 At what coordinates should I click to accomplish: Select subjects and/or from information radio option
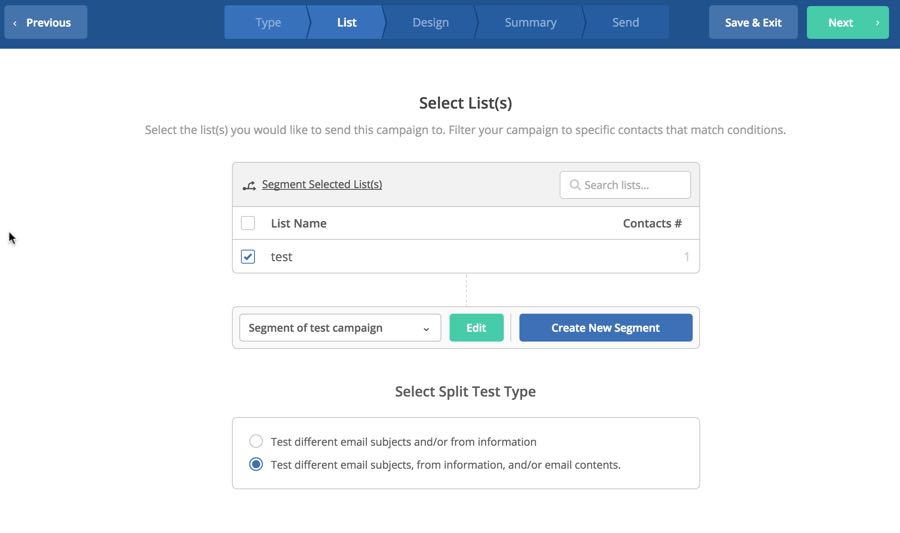[x=256, y=441]
